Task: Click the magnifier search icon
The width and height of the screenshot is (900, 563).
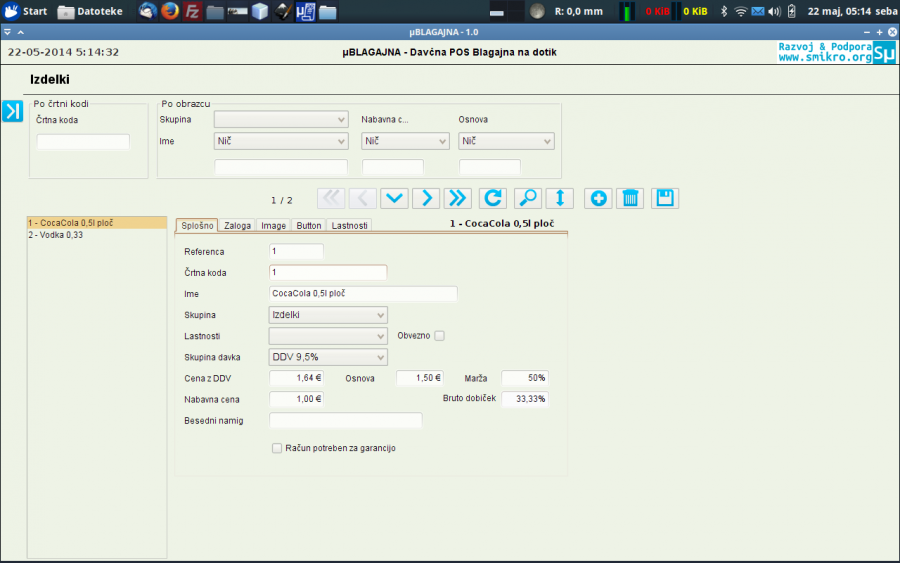Action: click(x=527, y=197)
